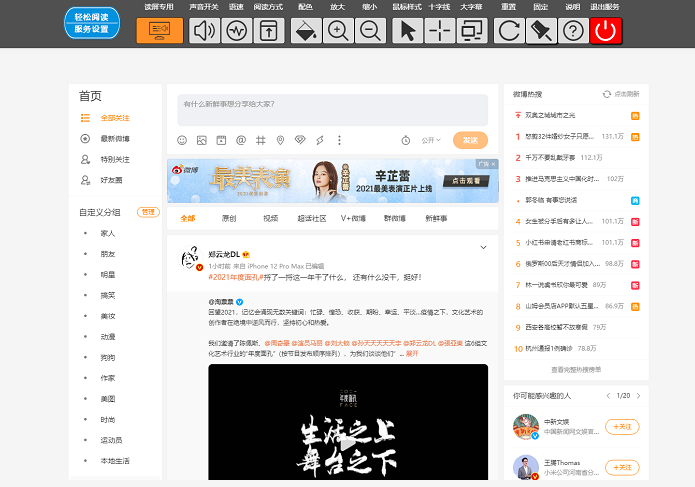Toggle the pin (固定) toolbar icon

click(x=541, y=31)
